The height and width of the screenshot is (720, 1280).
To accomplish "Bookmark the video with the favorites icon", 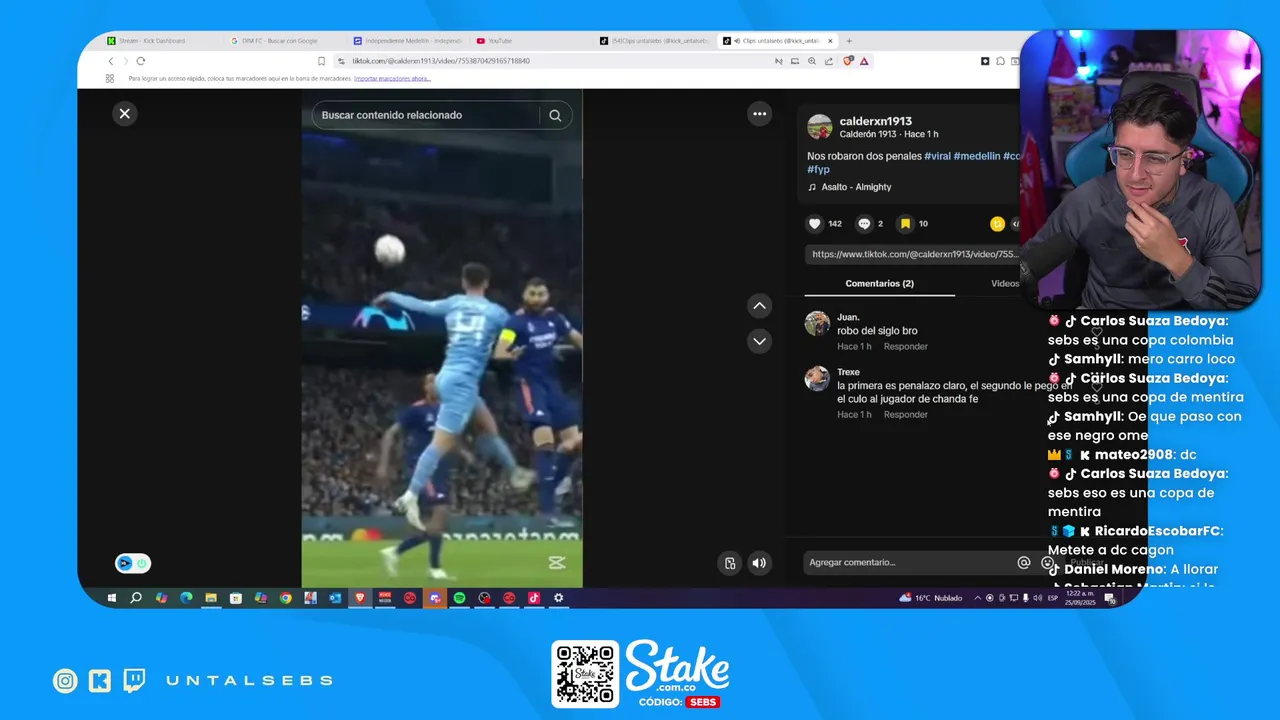I will [x=905, y=224].
